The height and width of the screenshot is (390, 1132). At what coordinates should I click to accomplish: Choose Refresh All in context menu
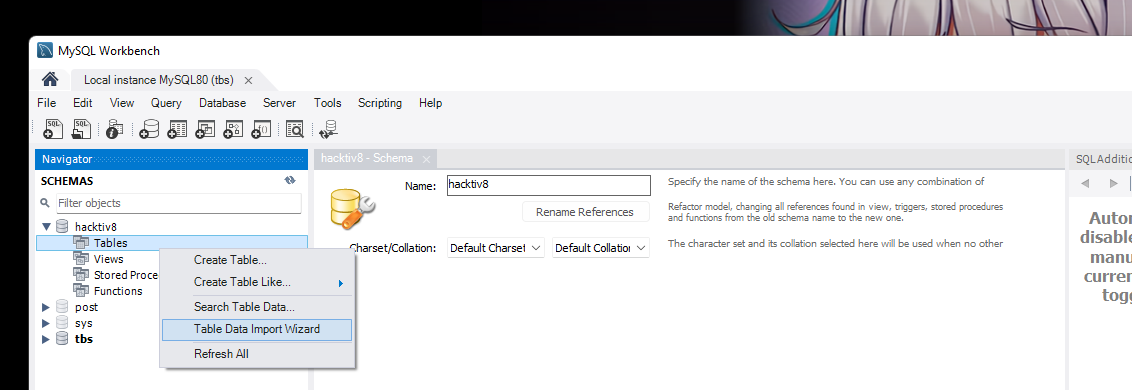[257, 354]
